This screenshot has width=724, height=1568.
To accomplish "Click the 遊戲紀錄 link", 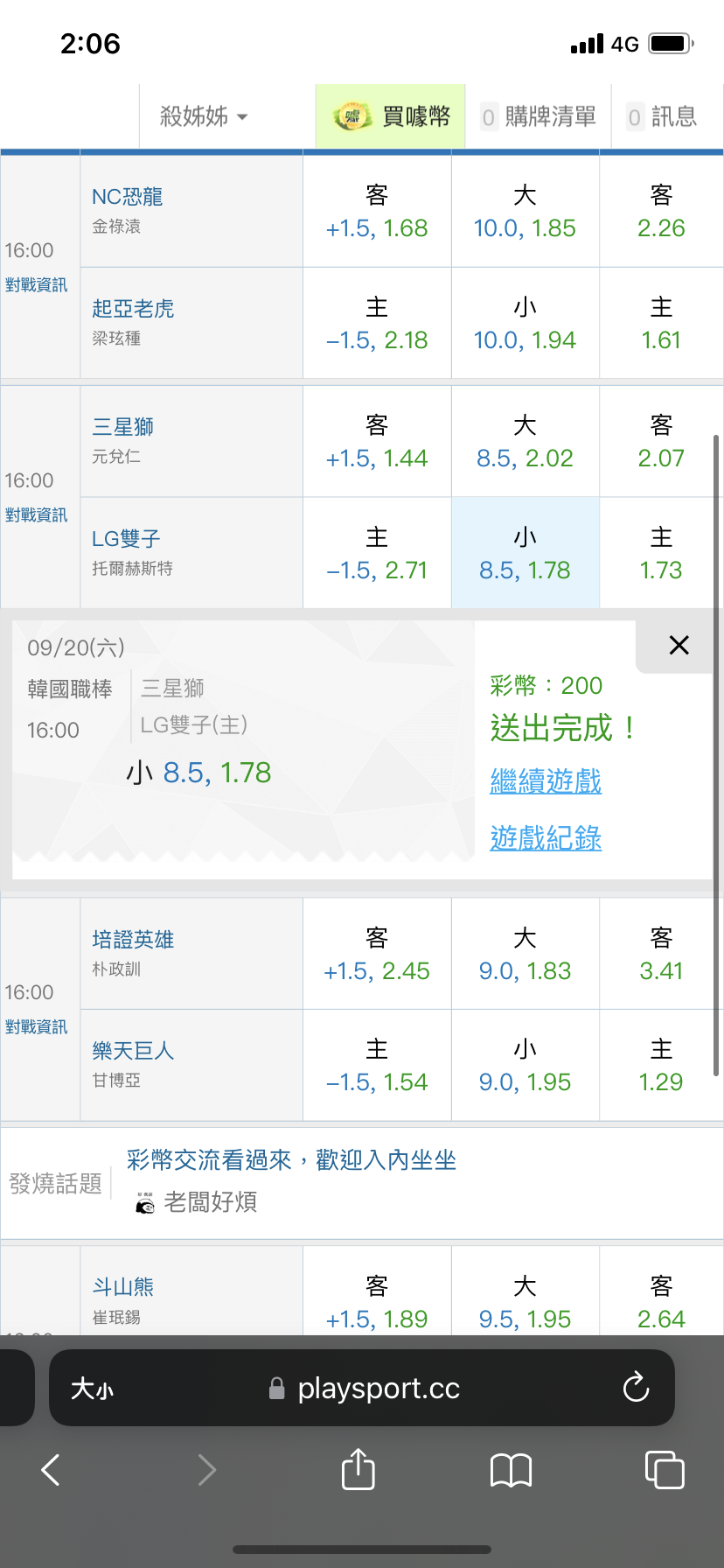I will (546, 837).
